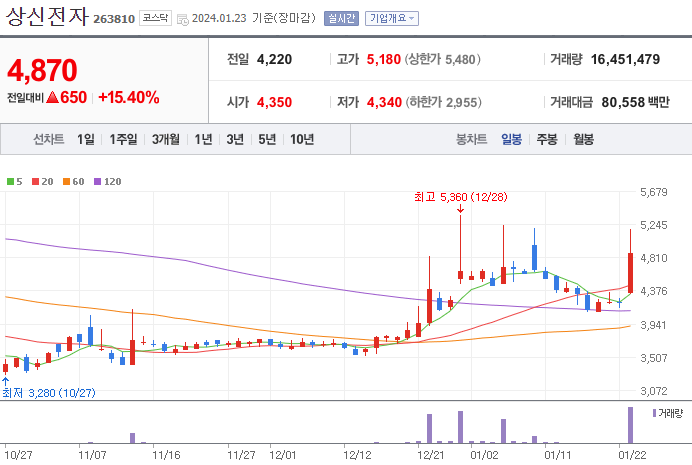Screen dimensions: 692x465
Task: Select the 1주일 line chart tab
Action: tap(123, 139)
